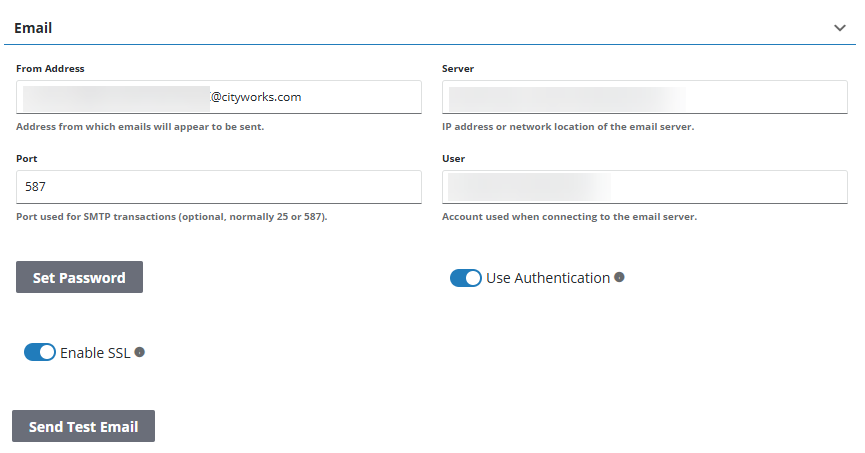
Task: Click the Port field label
Action: tap(28, 158)
